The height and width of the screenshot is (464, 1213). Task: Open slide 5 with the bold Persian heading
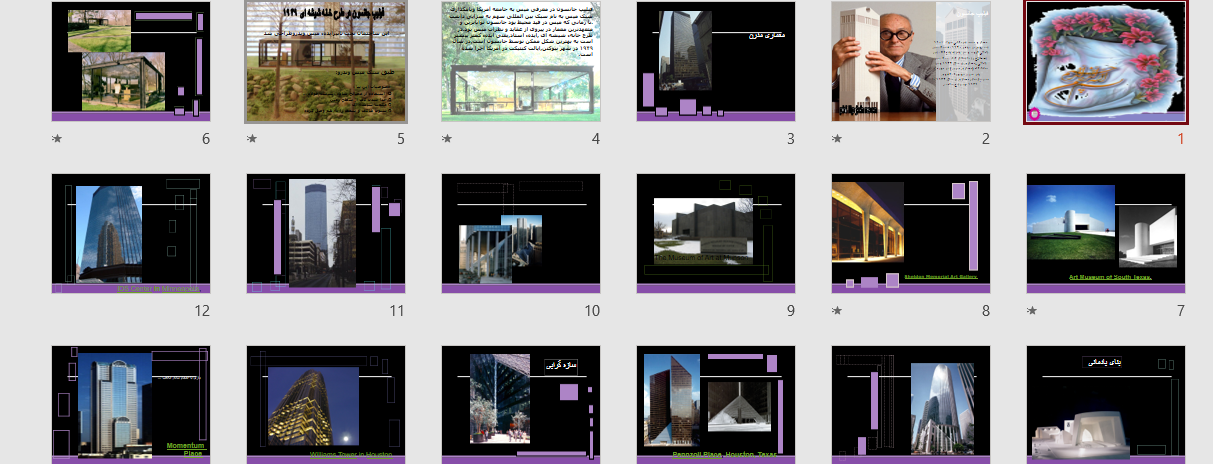pyautogui.click(x=325, y=62)
